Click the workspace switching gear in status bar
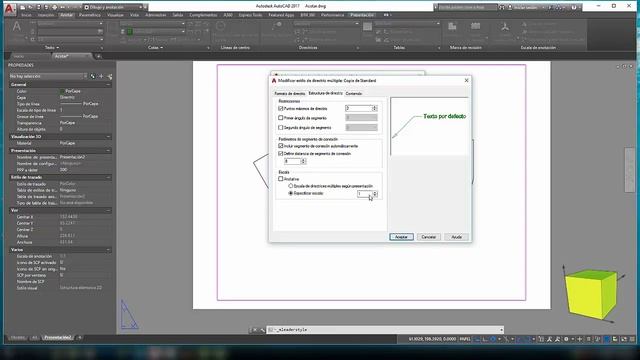This screenshot has width=640, height=360. pos(566,339)
